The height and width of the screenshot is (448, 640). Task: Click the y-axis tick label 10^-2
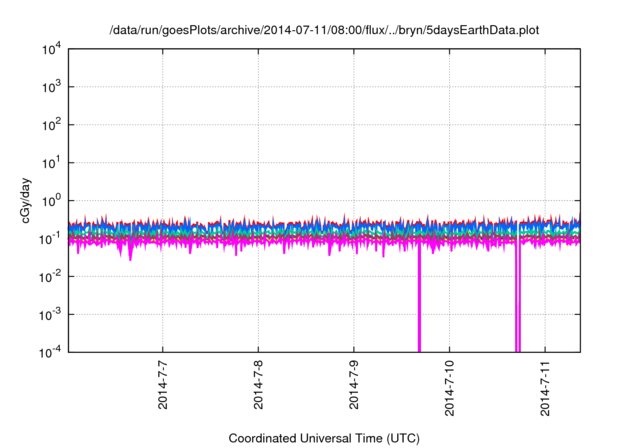click(51, 277)
